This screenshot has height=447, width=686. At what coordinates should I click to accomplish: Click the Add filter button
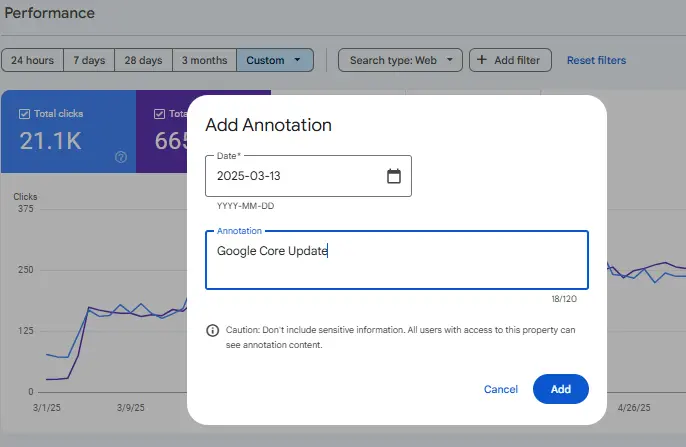tap(510, 60)
